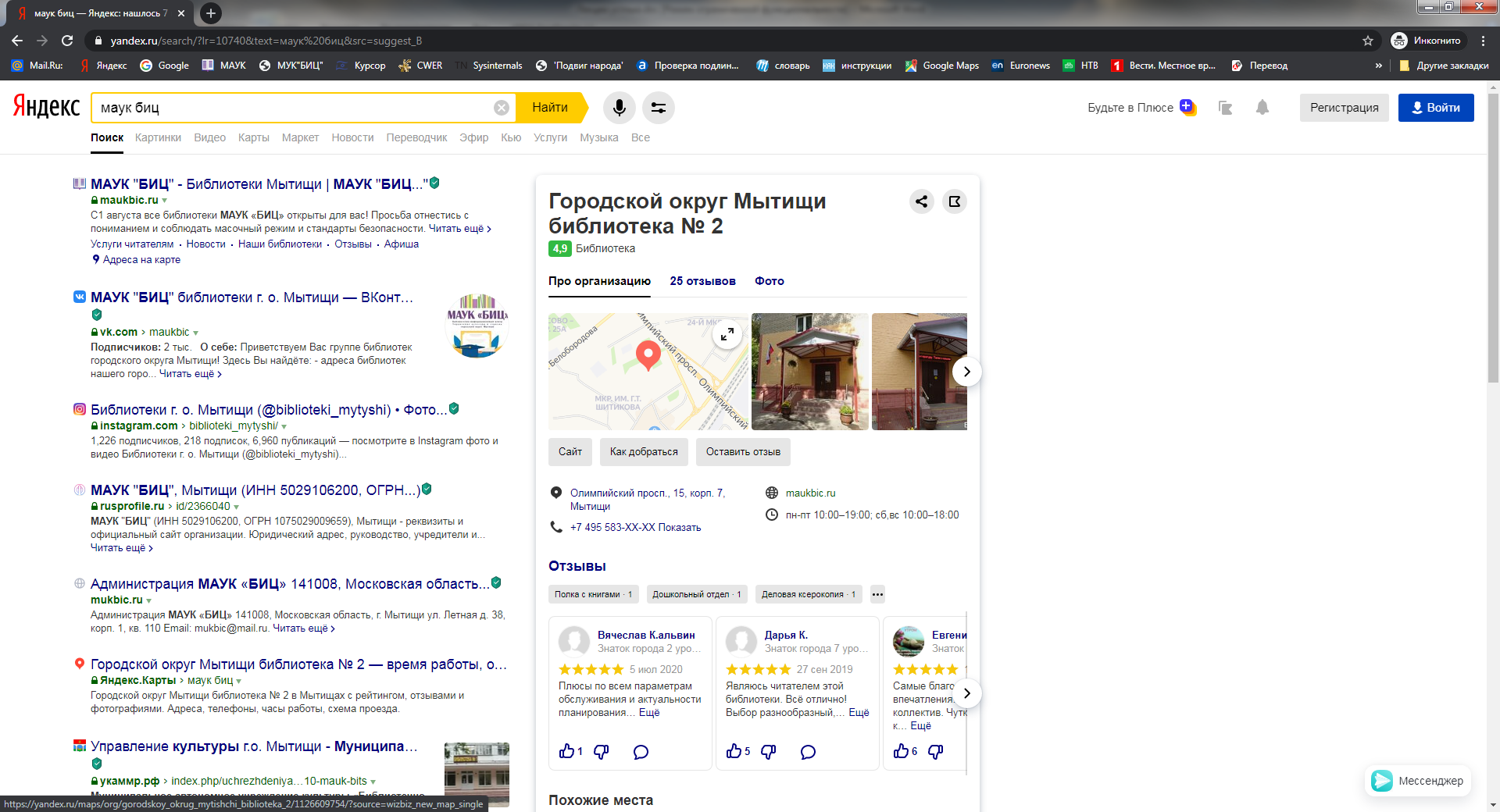Screen dimensions: 1500x812
Task: Comment on Вячеслав Кальвин's review
Action: point(641,752)
